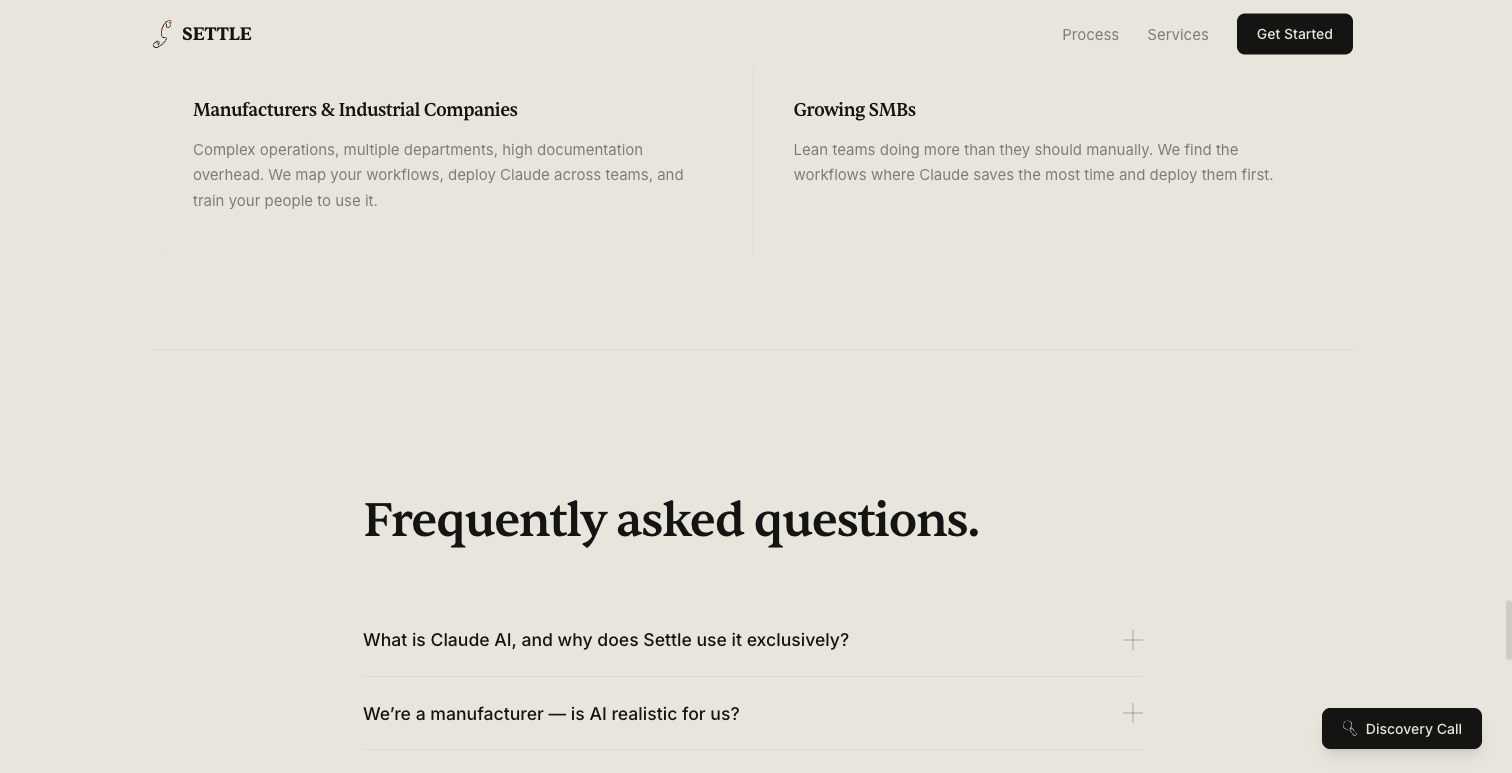Image resolution: width=1512 pixels, height=773 pixels.
Task: Expand the 'What is Claude AI' FAQ entry
Action: 606,640
